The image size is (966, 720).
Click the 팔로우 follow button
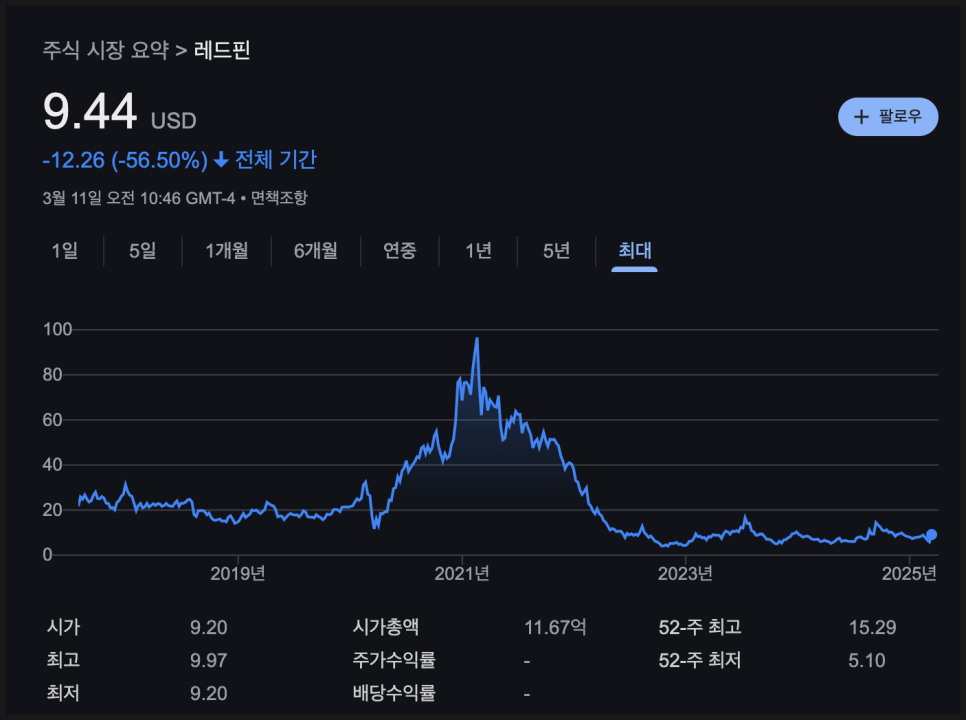pyautogui.click(x=888, y=116)
